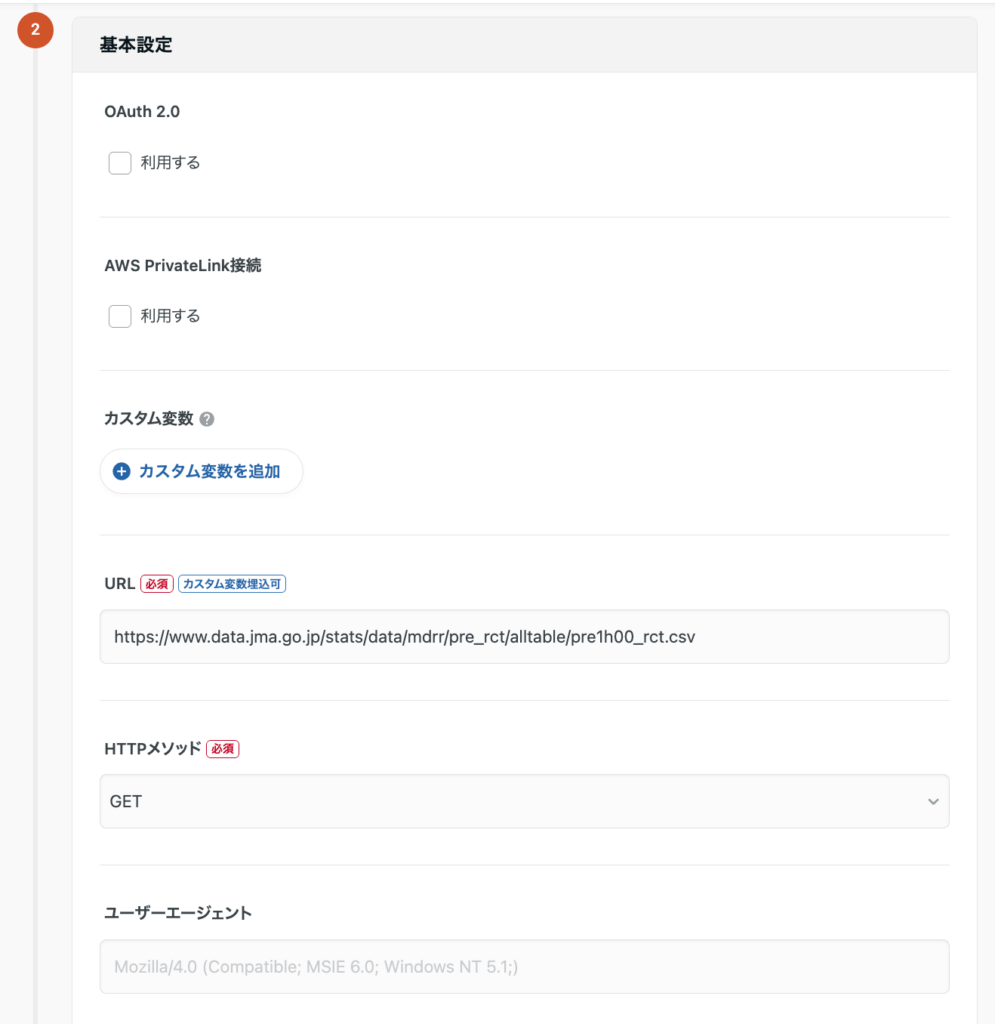Click the AWS PrivateLink接続 heading

coord(183,266)
